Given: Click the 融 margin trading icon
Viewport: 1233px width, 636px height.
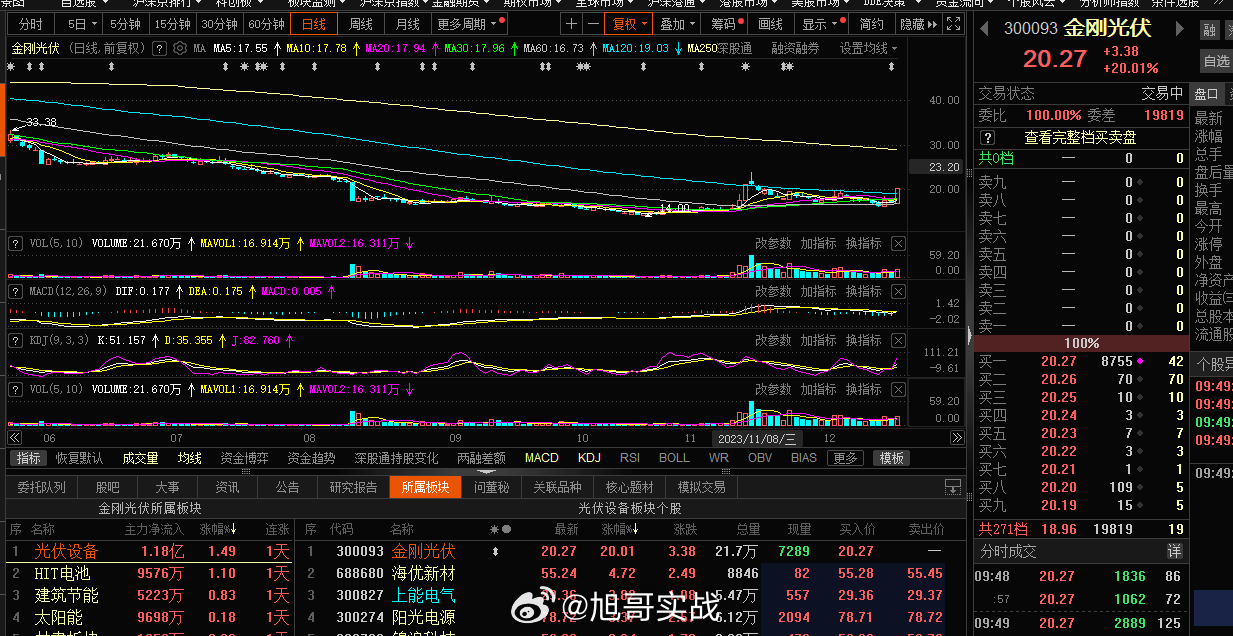Looking at the screenshot, I should pos(1209,29).
